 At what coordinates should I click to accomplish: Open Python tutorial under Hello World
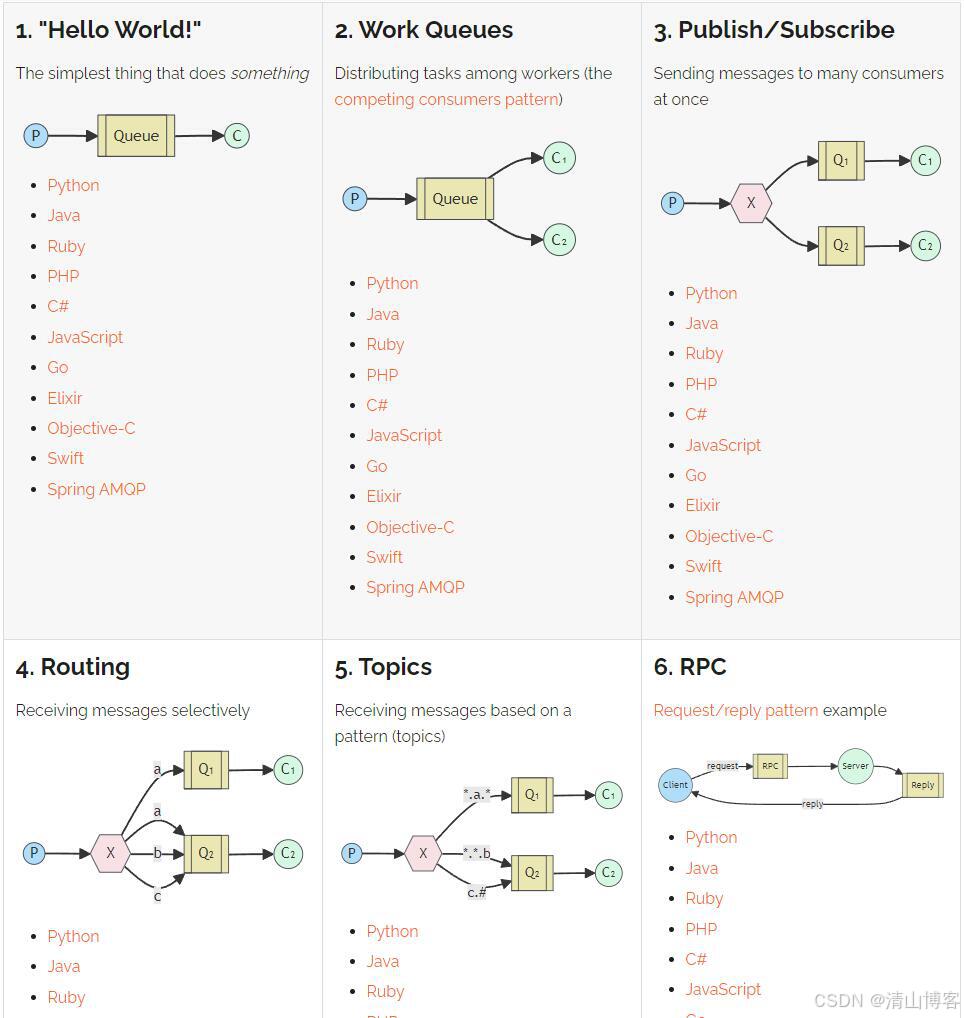(73, 185)
